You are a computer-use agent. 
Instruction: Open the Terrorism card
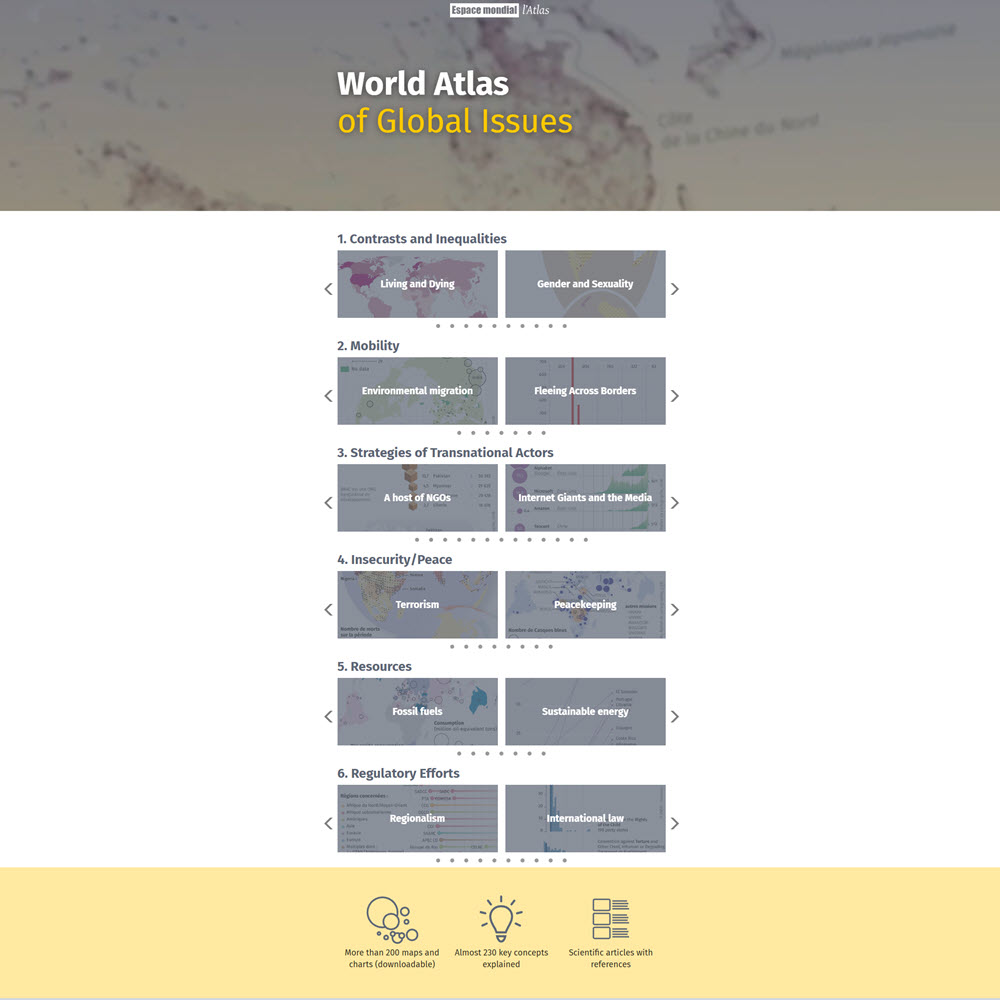pos(417,605)
